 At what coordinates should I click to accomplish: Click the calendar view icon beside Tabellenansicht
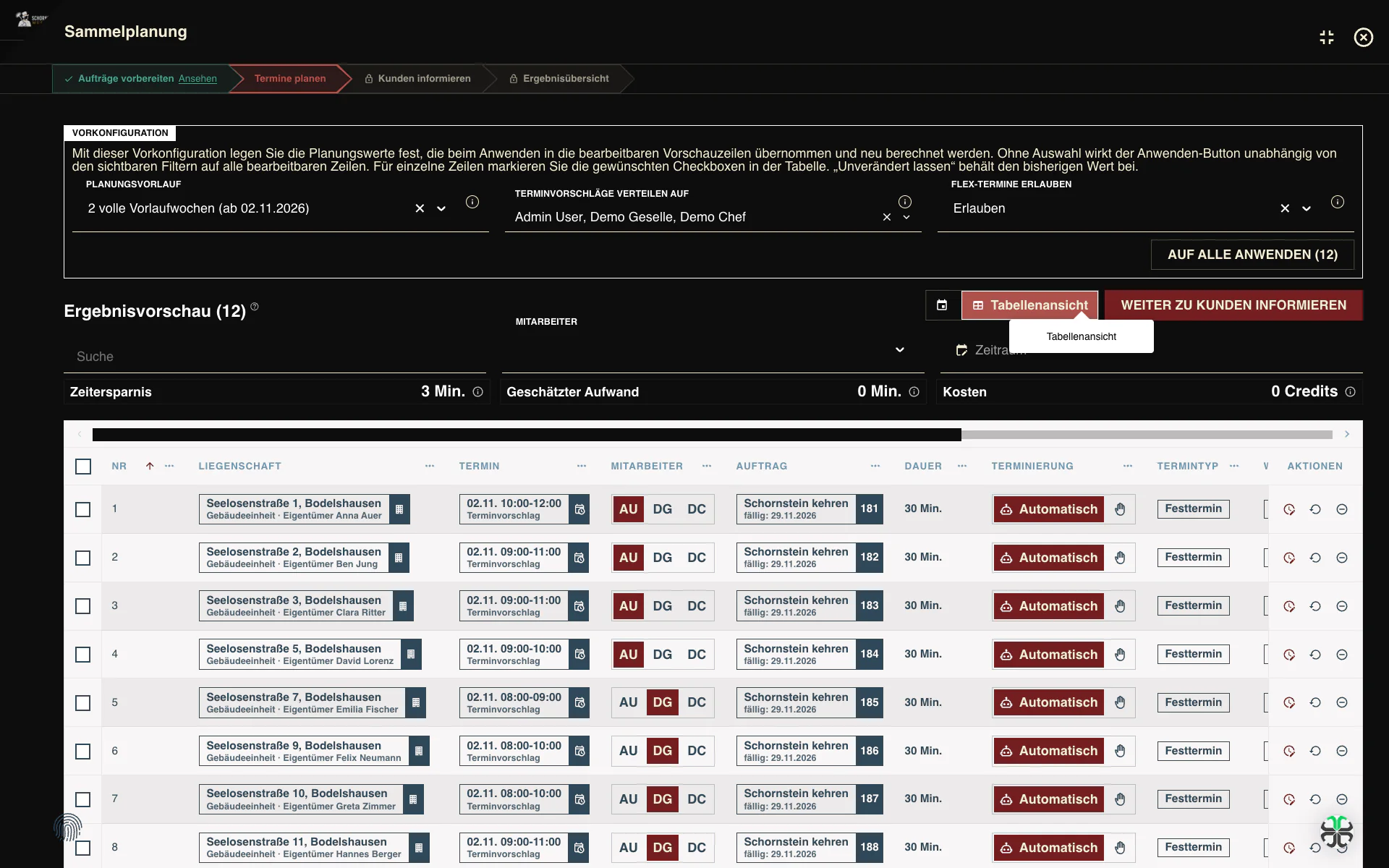[x=942, y=305]
